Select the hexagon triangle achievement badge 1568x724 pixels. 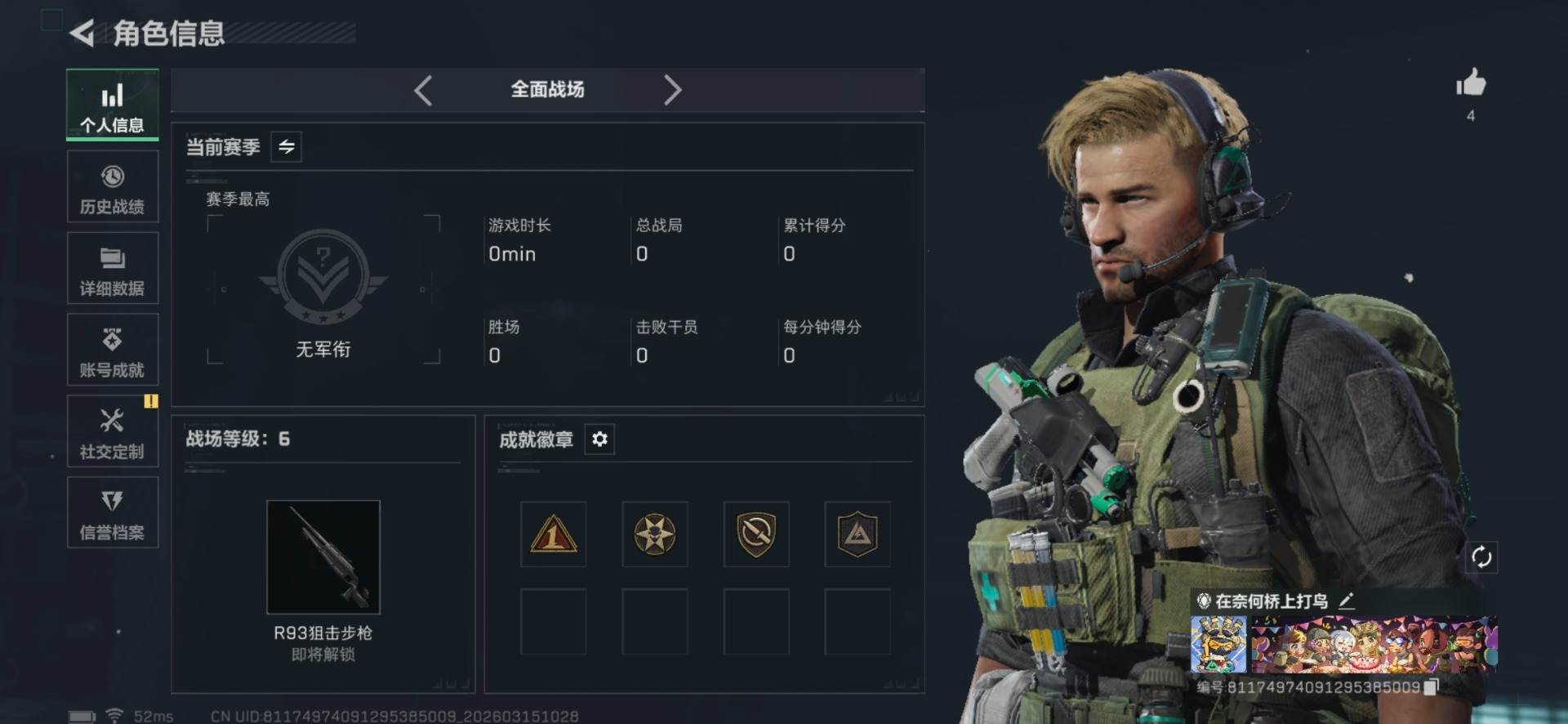tap(857, 534)
